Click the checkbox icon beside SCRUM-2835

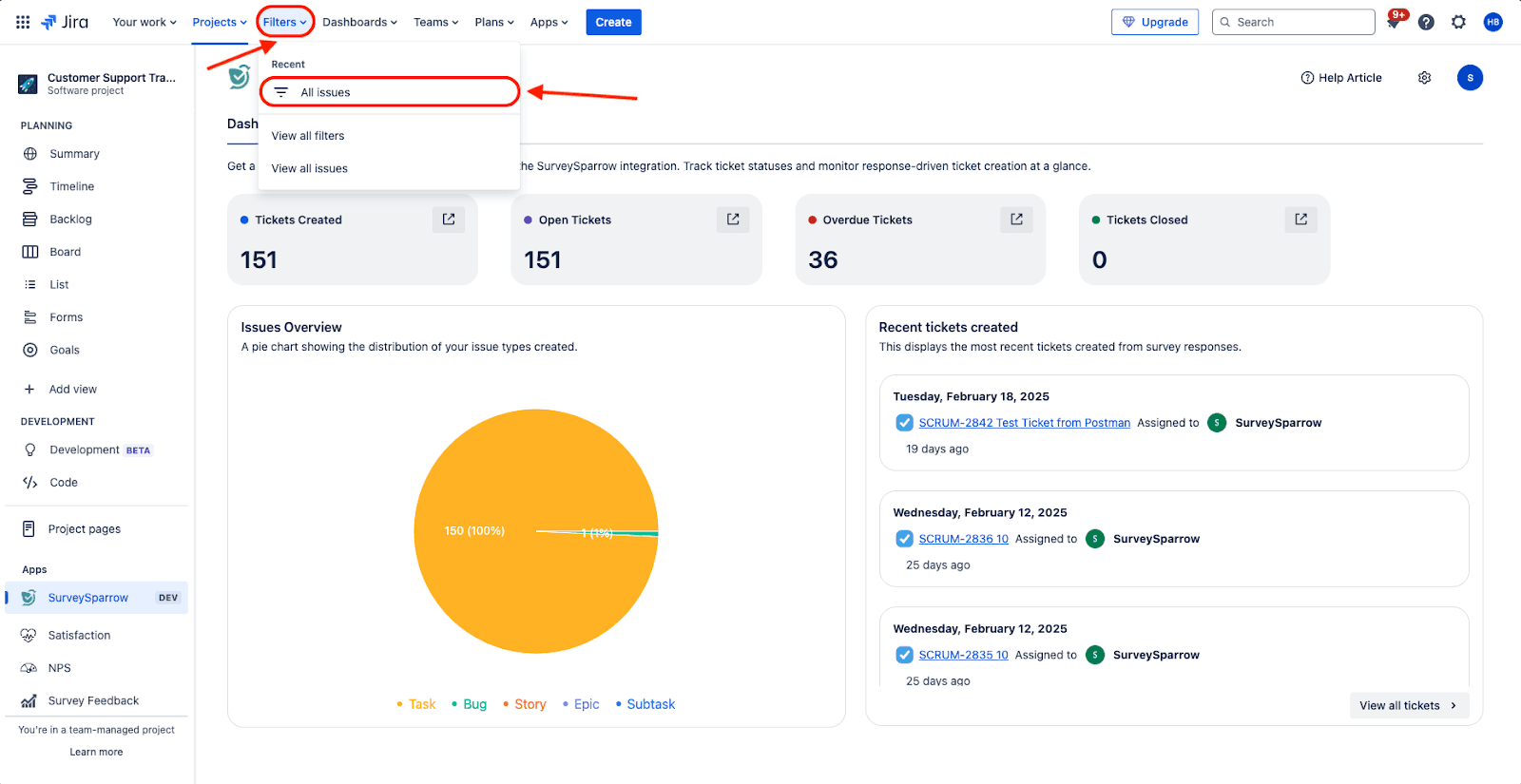click(x=904, y=655)
